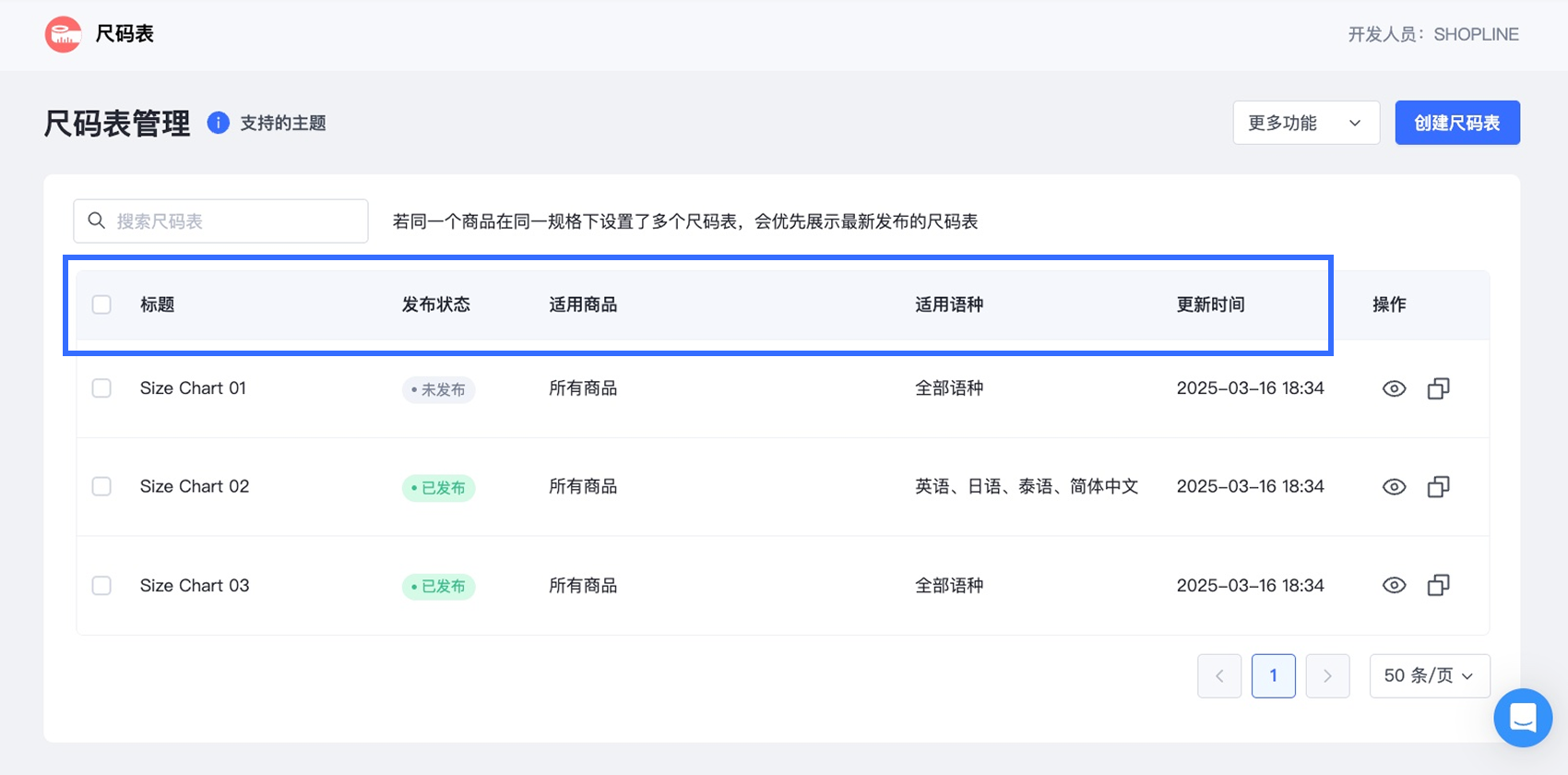Screen dimensions: 1568x775
Task: Click the size chart app logo icon
Action: (x=63, y=34)
